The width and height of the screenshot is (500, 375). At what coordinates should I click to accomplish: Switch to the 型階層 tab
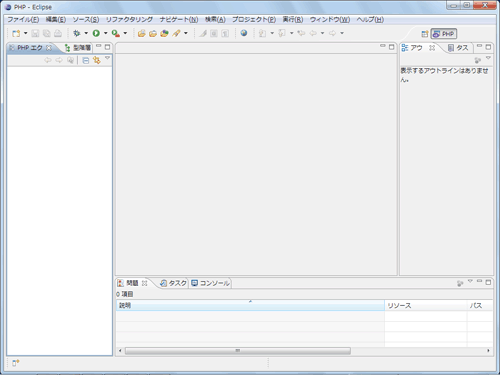(78, 48)
